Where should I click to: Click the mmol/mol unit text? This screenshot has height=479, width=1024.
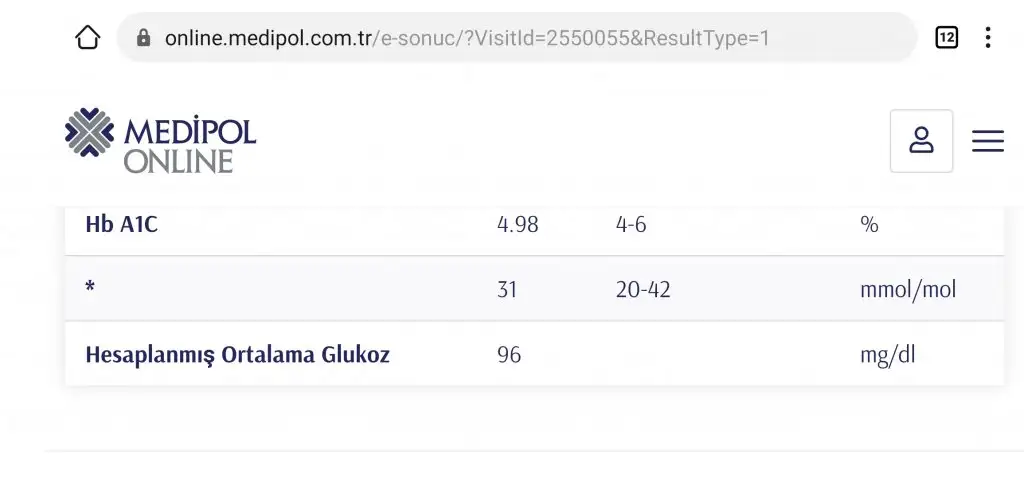coord(908,289)
